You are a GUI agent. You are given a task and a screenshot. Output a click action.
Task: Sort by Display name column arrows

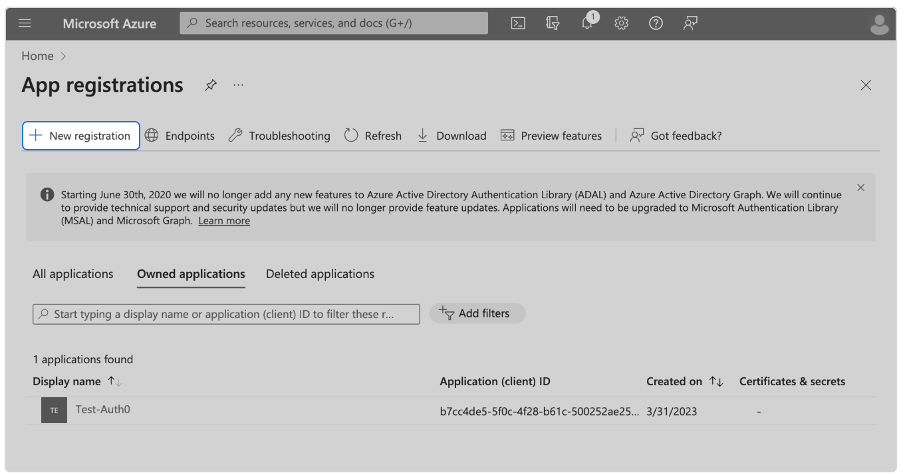click(114, 381)
